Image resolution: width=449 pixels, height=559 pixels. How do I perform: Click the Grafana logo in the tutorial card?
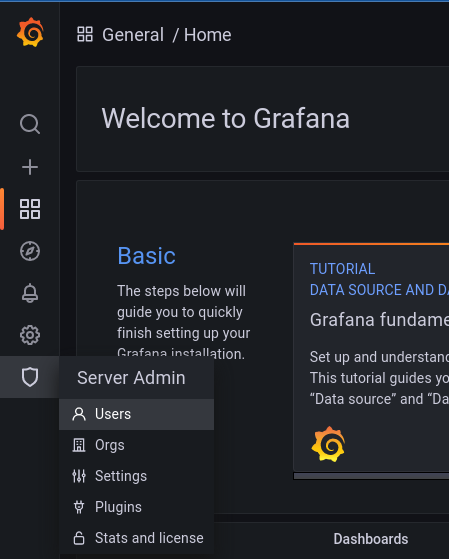(x=328, y=444)
